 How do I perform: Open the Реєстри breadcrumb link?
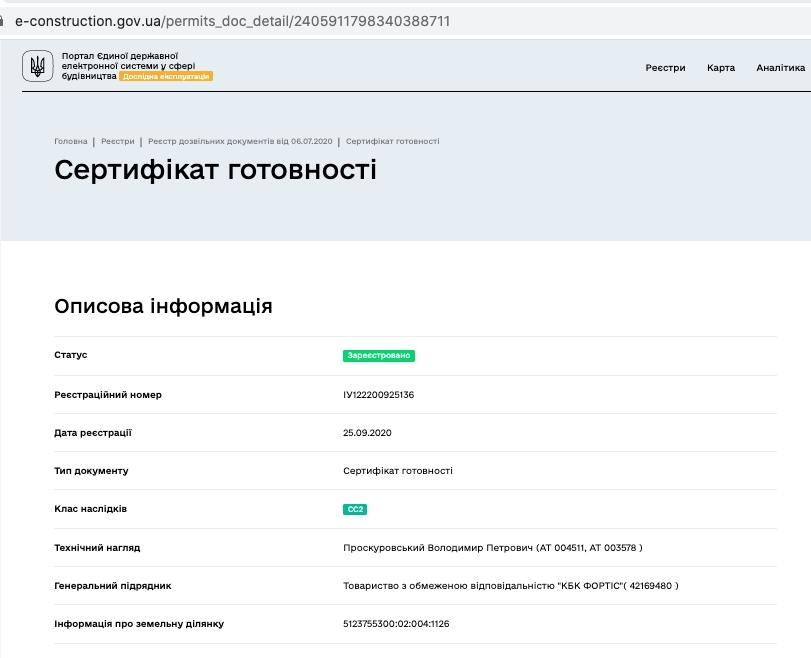[x=117, y=141]
